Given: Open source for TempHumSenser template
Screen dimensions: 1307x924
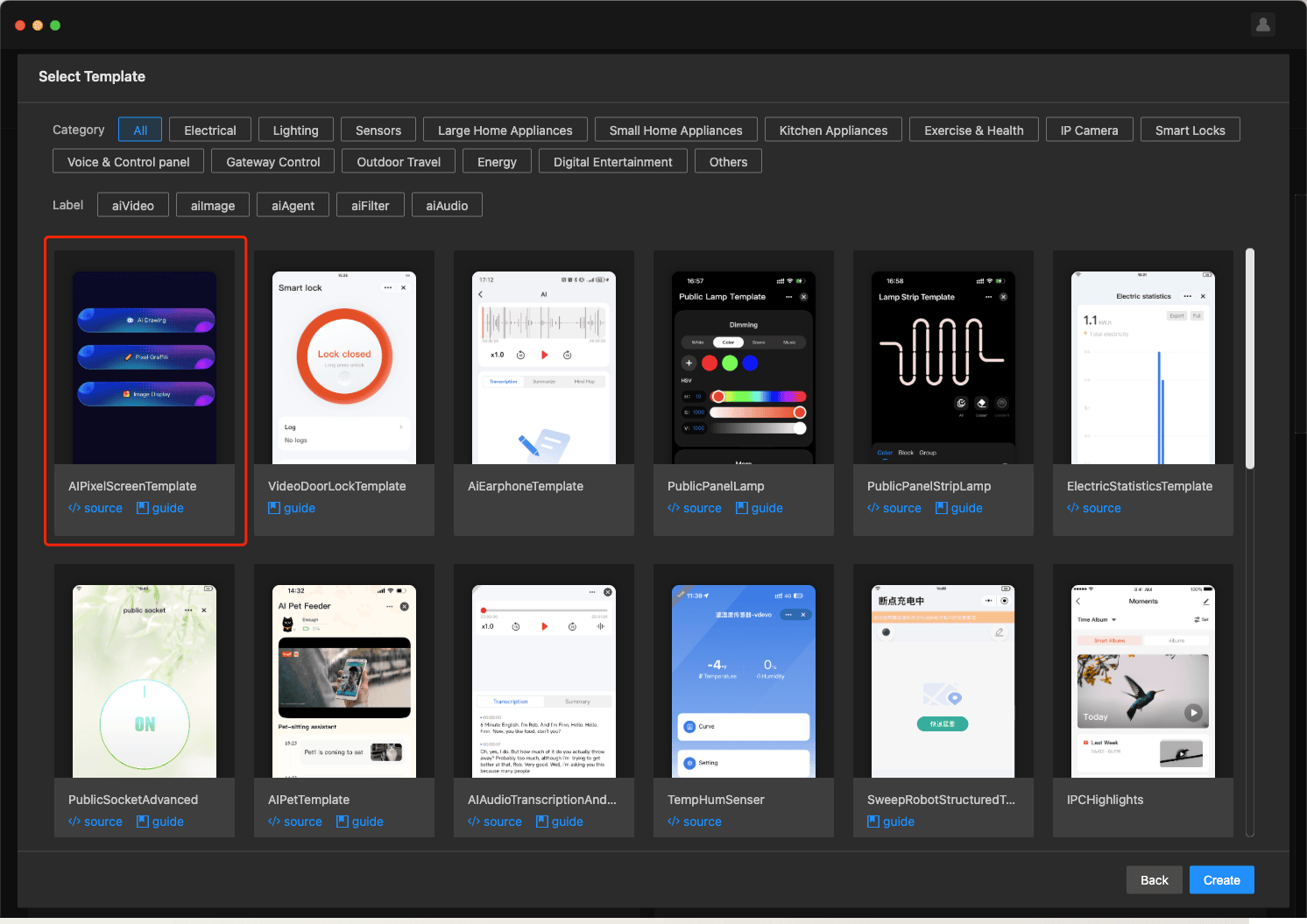Looking at the screenshot, I should (694, 822).
